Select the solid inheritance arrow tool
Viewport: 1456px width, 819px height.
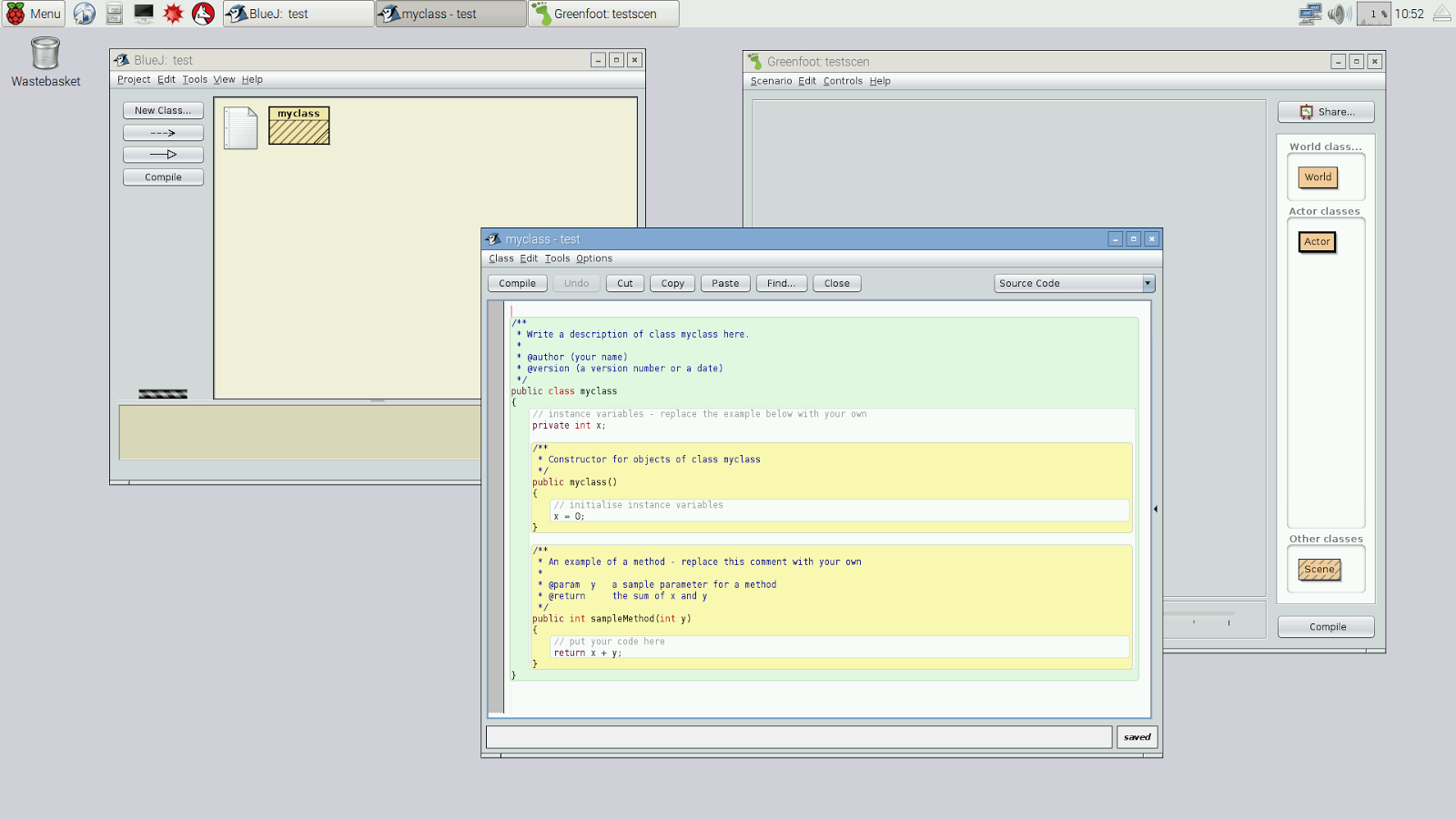coord(163,155)
